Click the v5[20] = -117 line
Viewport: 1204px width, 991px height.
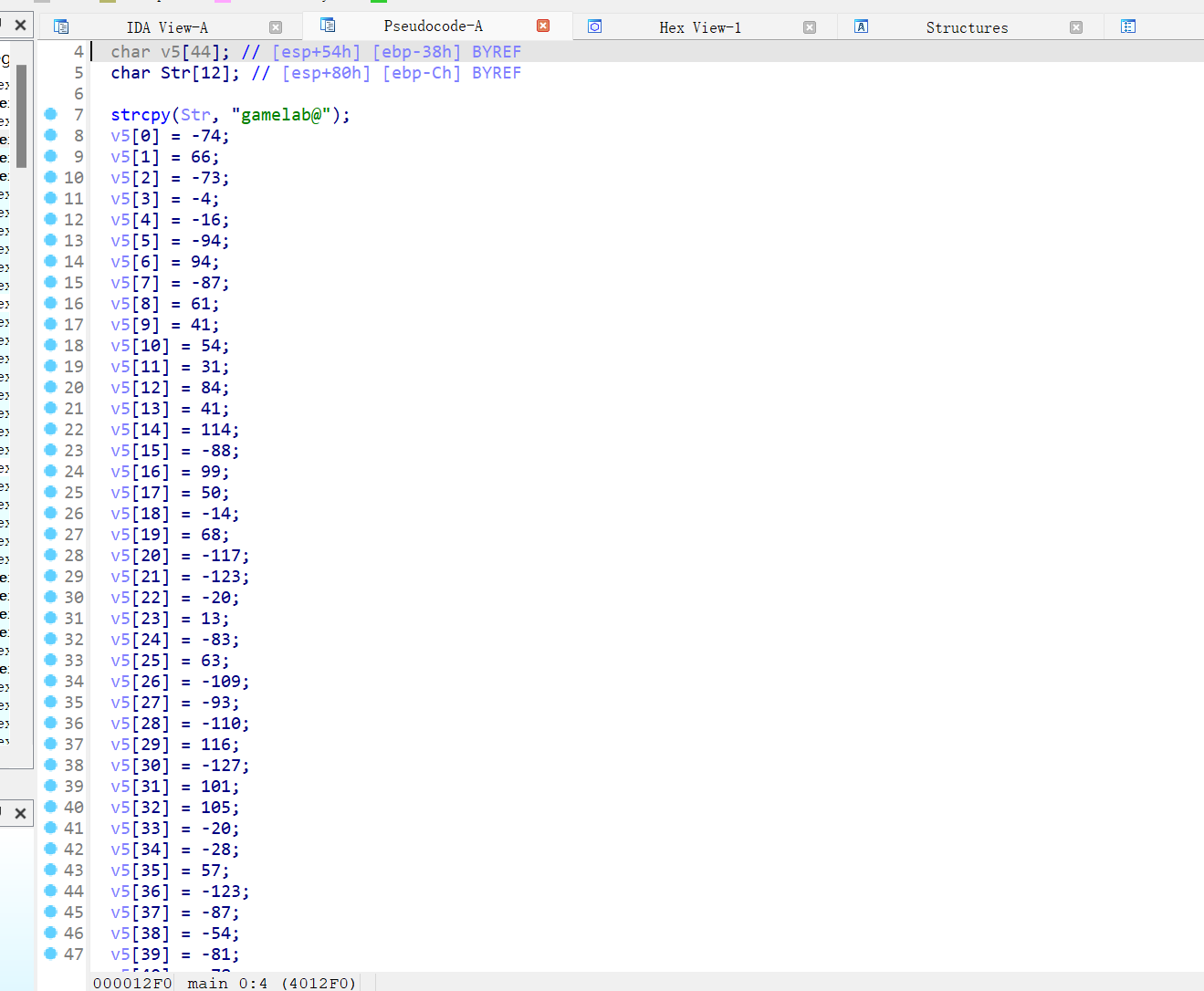(180, 556)
